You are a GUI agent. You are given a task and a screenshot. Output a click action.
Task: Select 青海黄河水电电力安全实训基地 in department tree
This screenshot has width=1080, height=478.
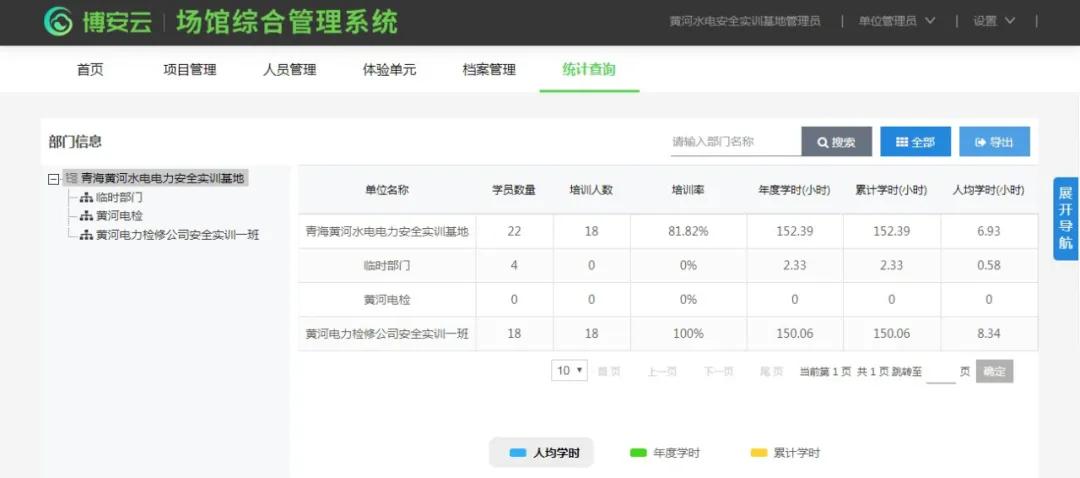[163, 178]
